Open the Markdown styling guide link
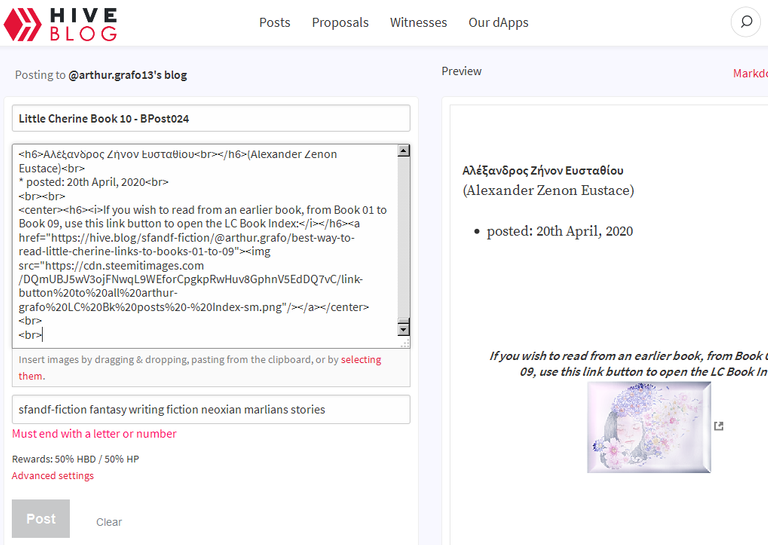Screen dimensions: 768x545 tap(750, 73)
